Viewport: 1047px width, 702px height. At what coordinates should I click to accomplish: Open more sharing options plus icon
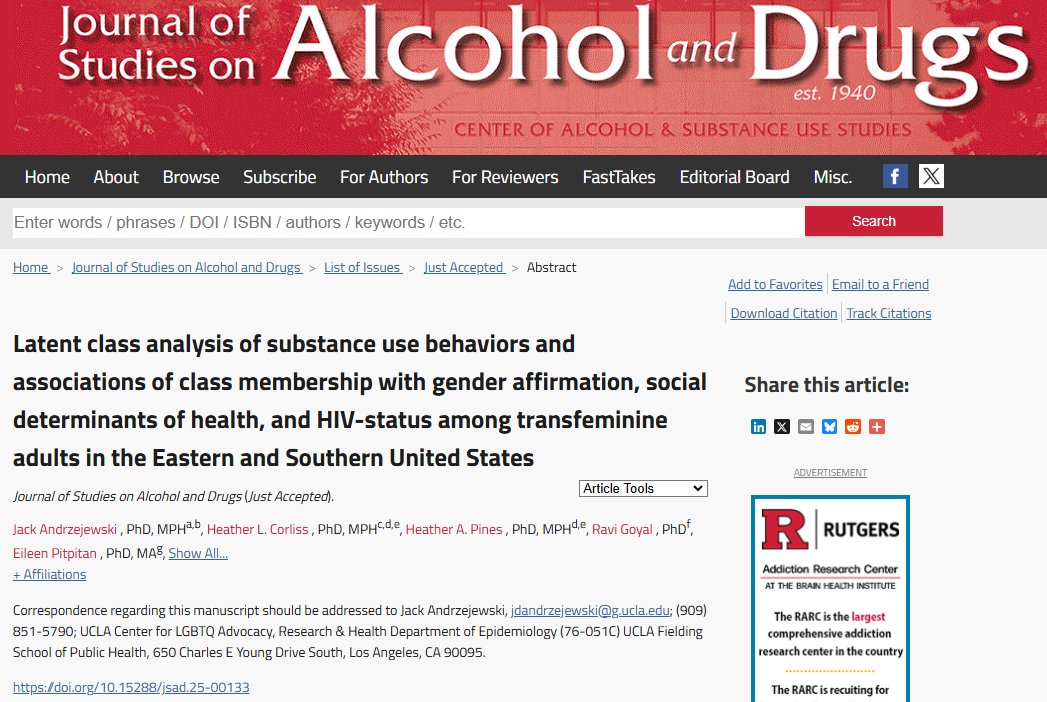point(877,427)
